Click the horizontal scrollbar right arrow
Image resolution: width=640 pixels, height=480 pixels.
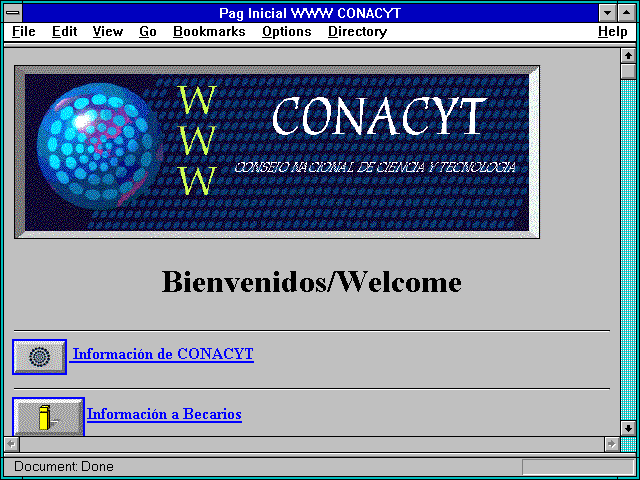[611, 444]
